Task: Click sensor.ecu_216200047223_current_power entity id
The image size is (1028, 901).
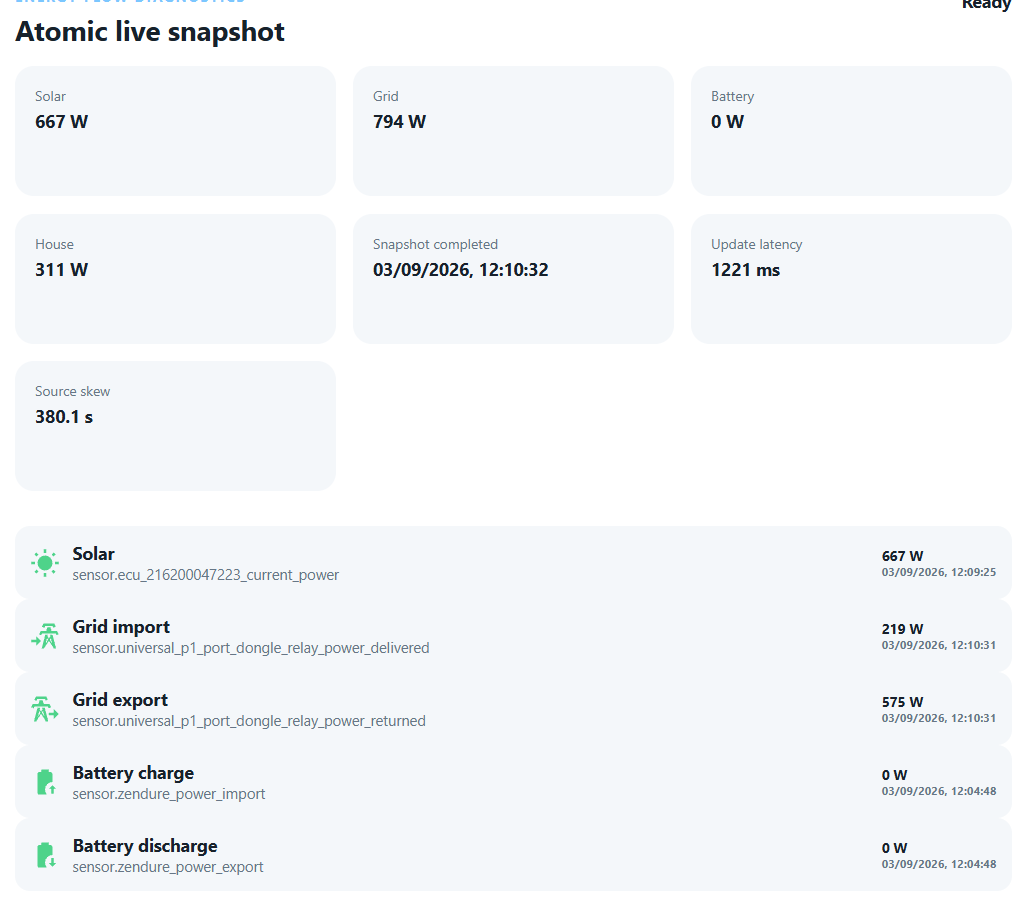Action: pos(205,575)
